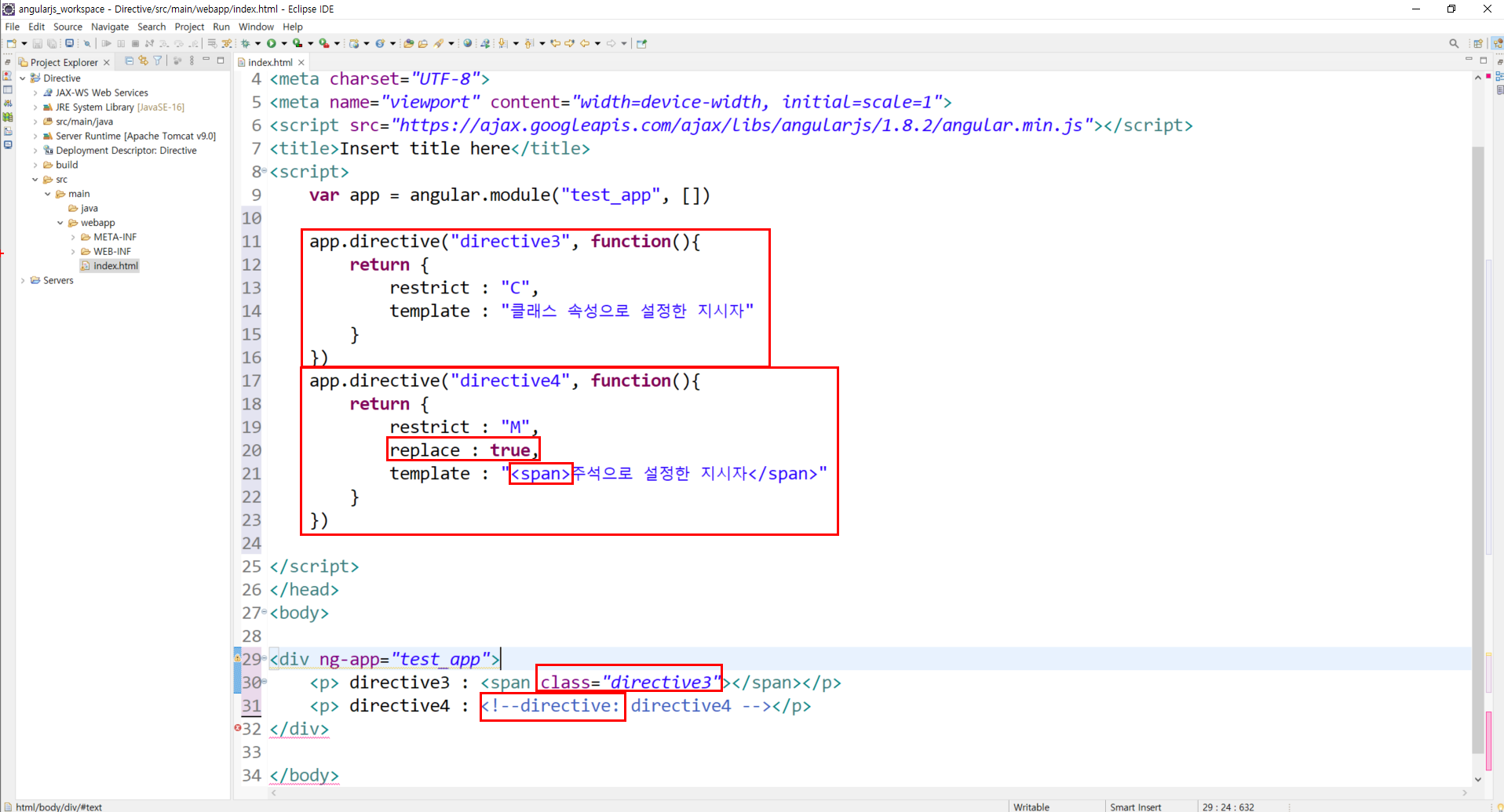
Task: Toggle code folding at line 8
Action: coord(265,170)
